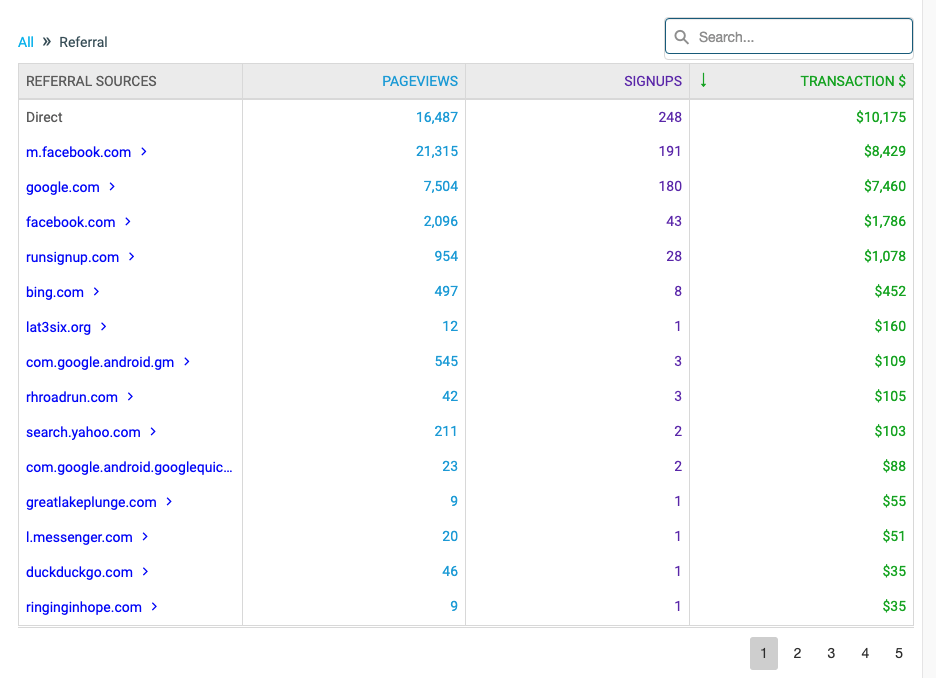Expand the chevron beside rhroadrun.com
Image resolution: width=936 pixels, height=678 pixels.
click(131, 397)
